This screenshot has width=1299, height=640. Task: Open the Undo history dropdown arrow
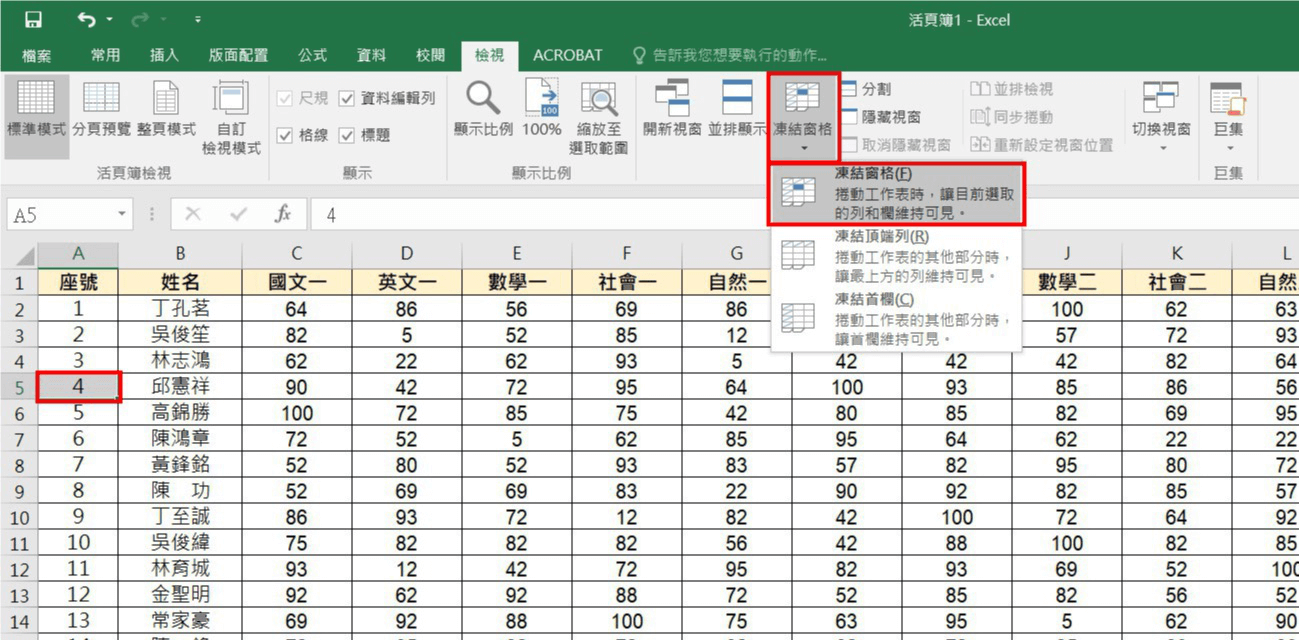click(108, 20)
